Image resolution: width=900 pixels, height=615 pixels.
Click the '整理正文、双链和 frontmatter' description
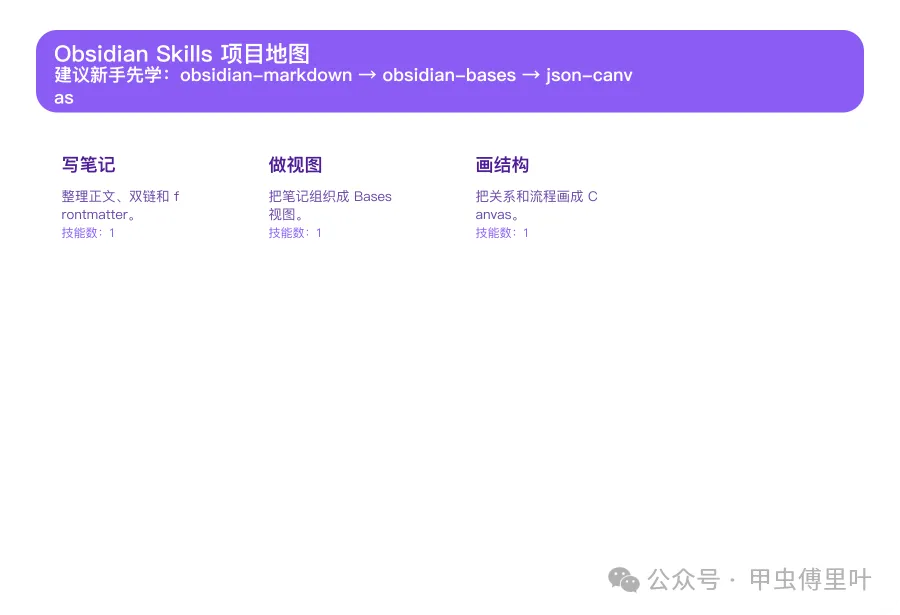tap(120, 206)
